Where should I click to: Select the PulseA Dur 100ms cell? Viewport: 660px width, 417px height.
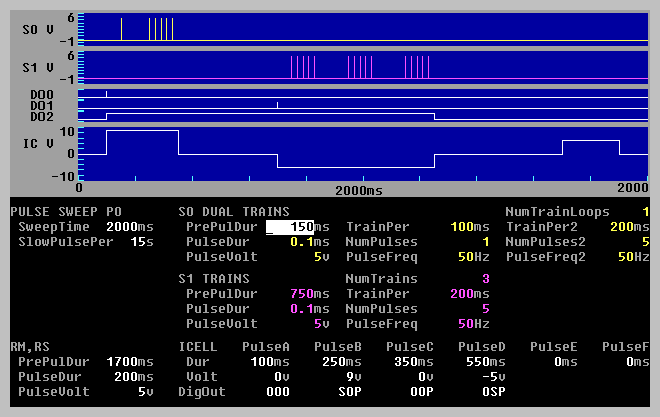click(x=270, y=362)
